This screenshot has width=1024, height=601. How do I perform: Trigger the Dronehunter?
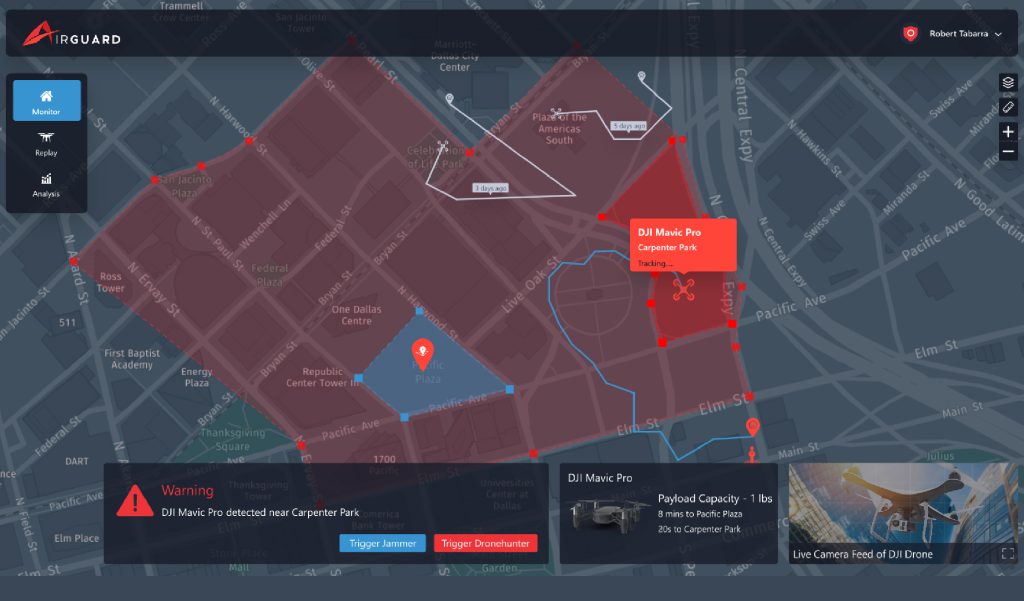coord(485,543)
